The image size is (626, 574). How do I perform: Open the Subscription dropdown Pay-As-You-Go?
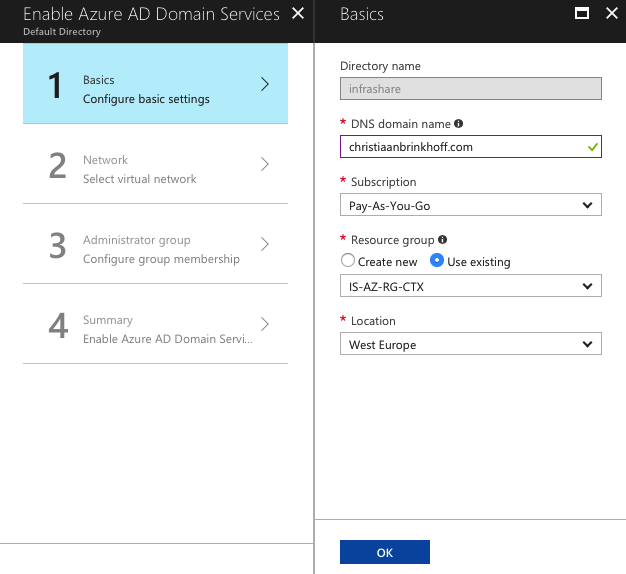(471, 205)
